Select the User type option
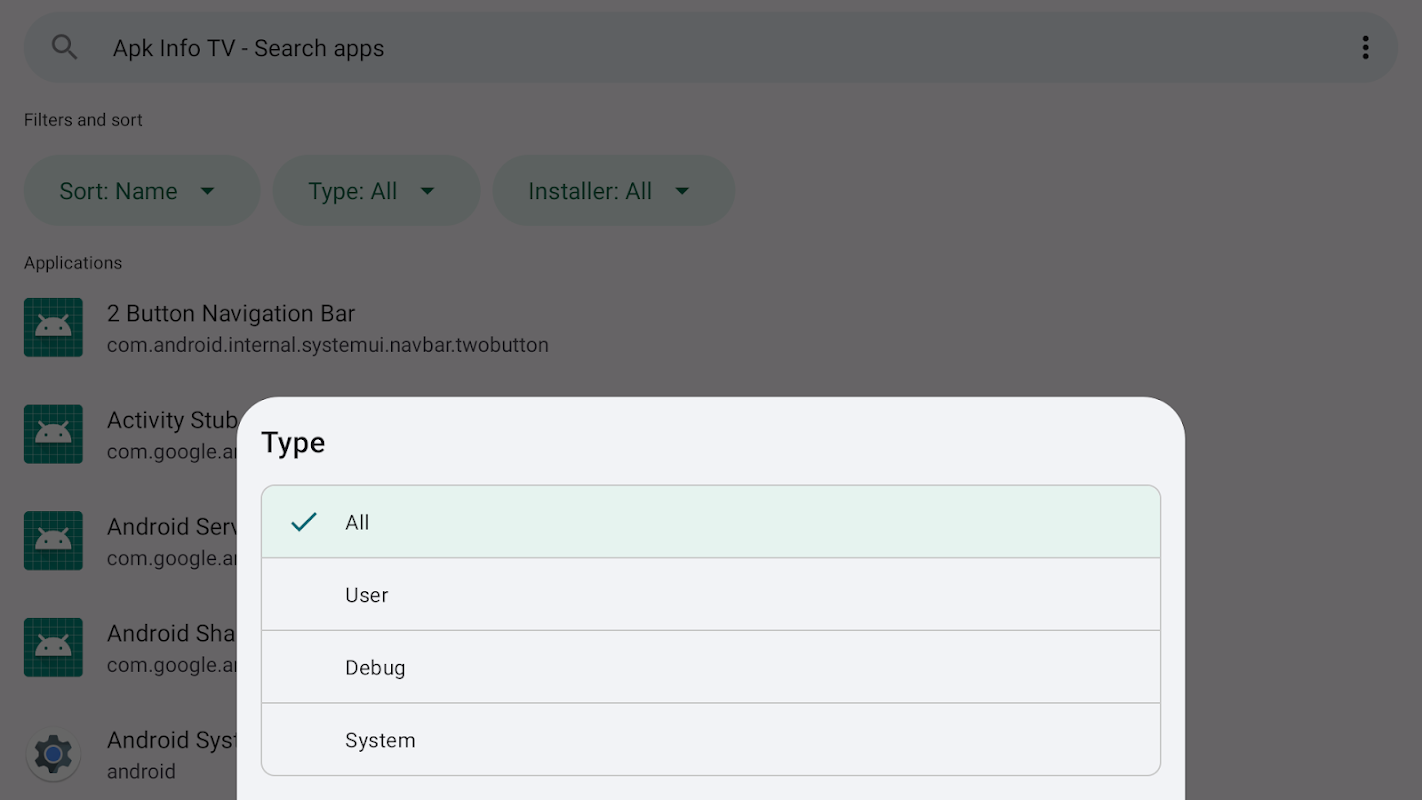Image resolution: width=1422 pixels, height=800 pixels. (x=710, y=595)
